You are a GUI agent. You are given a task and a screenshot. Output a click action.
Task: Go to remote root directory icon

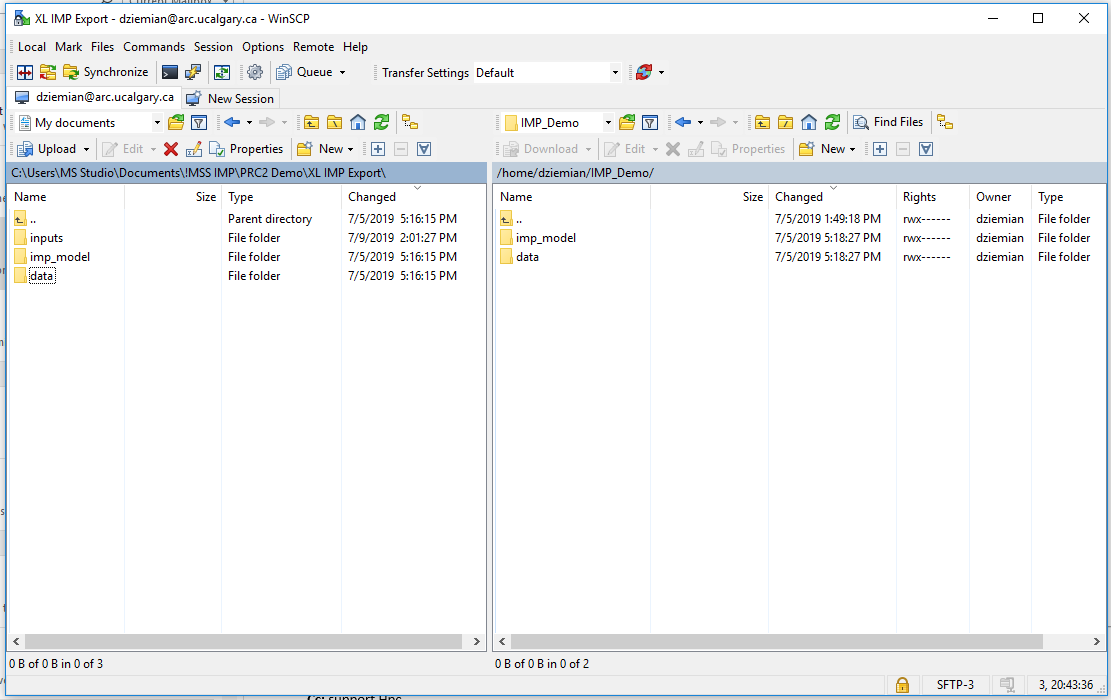click(785, 123)
